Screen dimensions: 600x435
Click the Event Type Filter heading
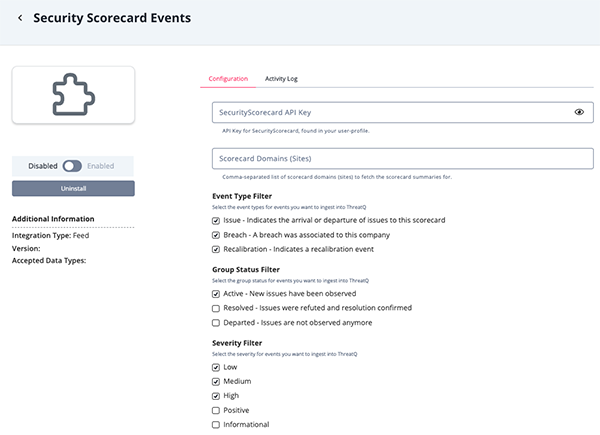tap(242, 196)
